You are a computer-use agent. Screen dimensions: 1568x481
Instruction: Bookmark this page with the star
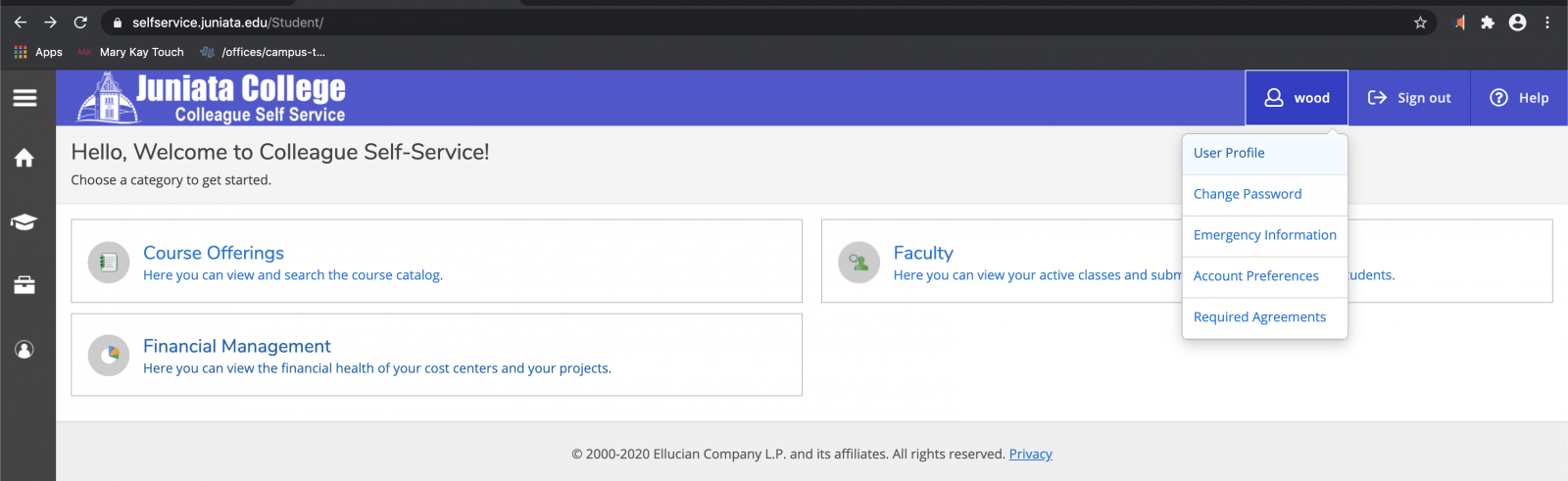tap(1420, 23)
